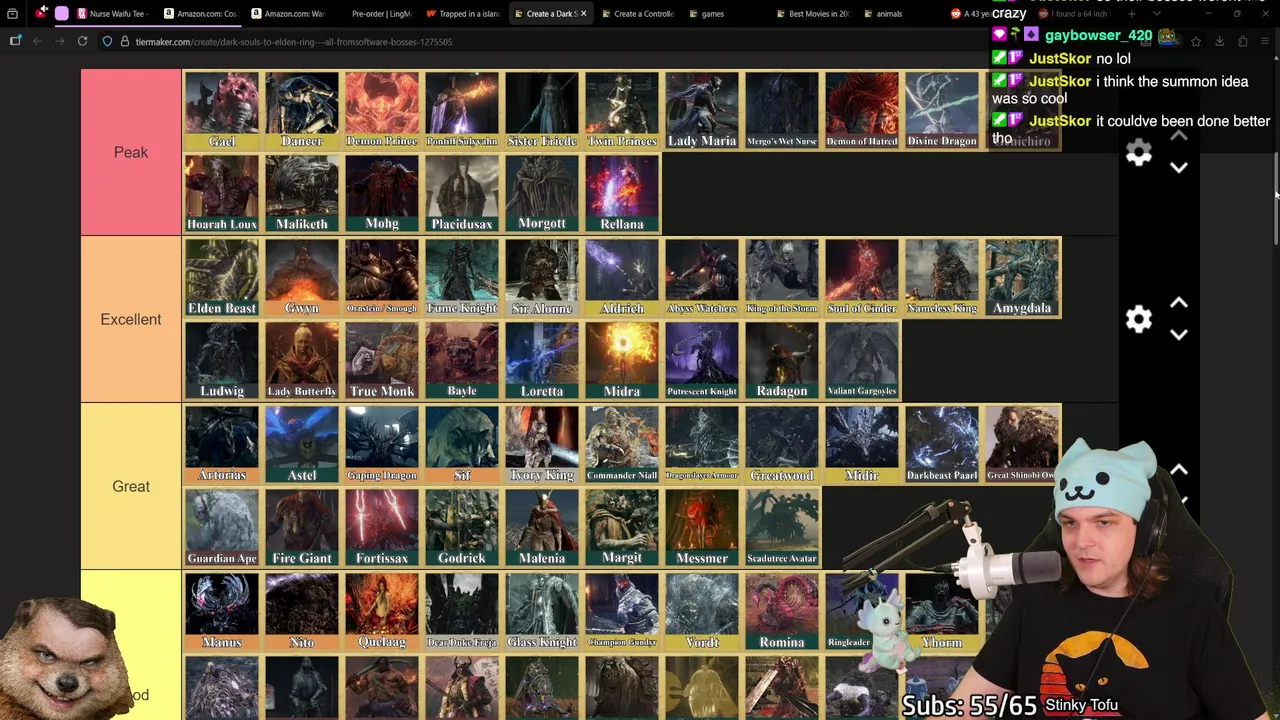The width and height of the screenshot is (1280, 720).
Task: Select Aldrich tile
Action: (x=622, y=277)
